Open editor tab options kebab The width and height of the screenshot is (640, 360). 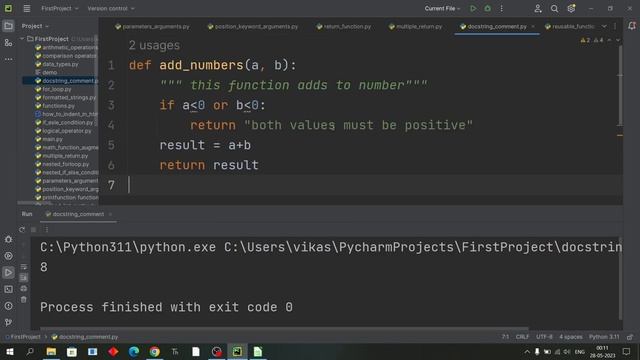[x=615, y=26]
